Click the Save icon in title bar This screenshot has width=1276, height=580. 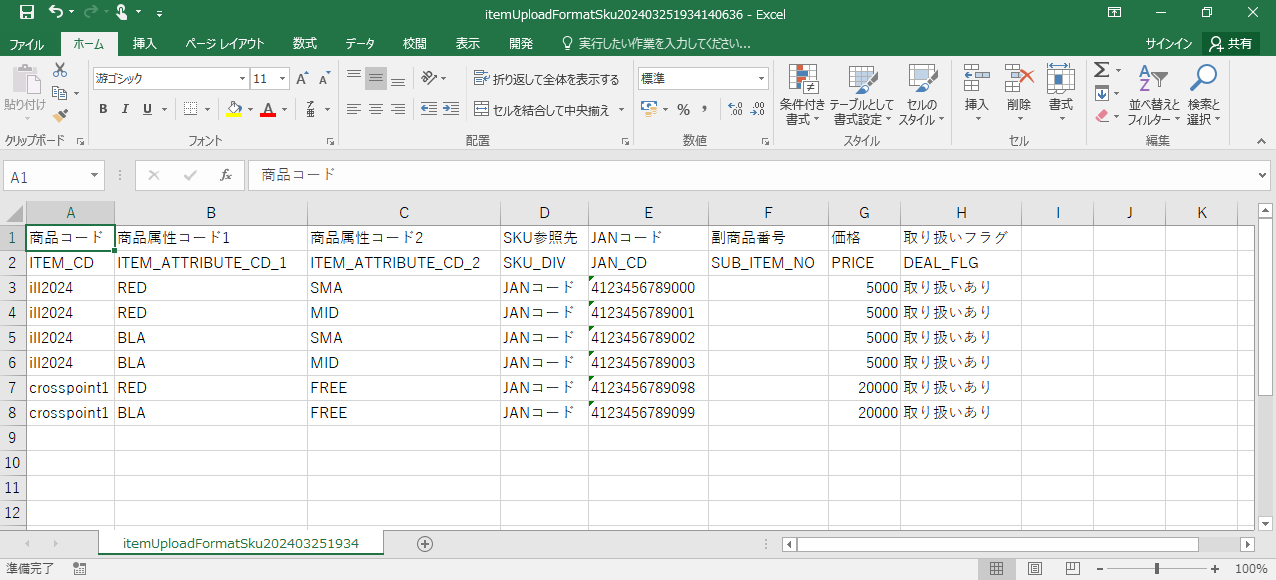point(27,13)
